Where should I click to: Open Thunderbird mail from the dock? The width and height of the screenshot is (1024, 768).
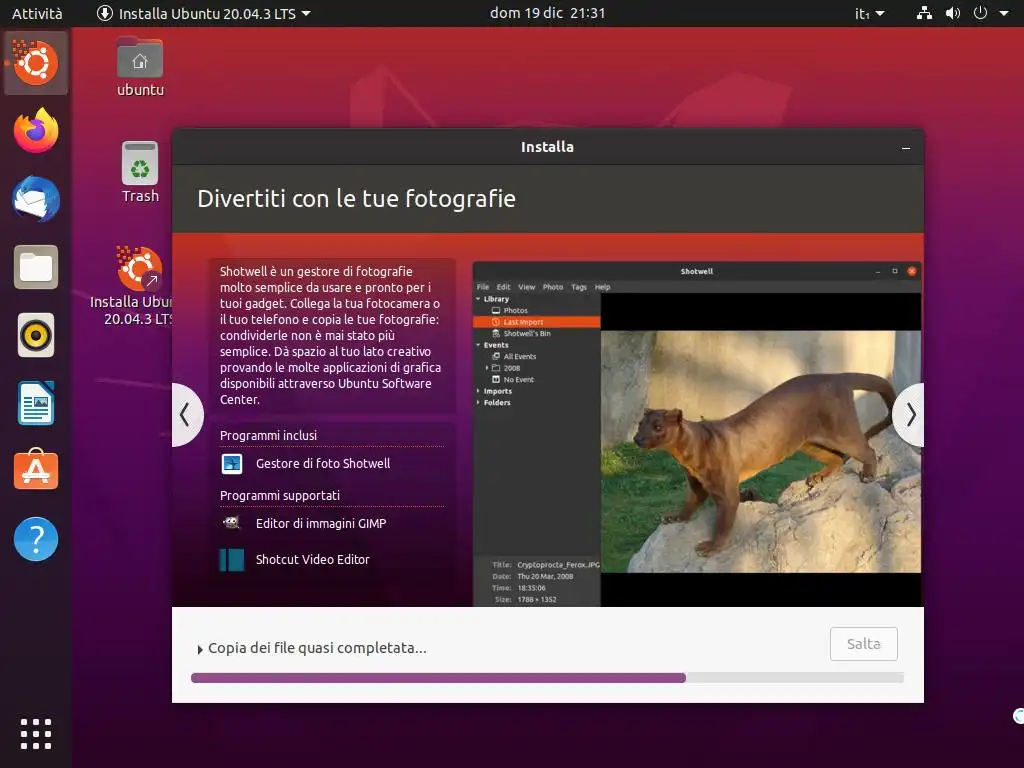point(36,199)
